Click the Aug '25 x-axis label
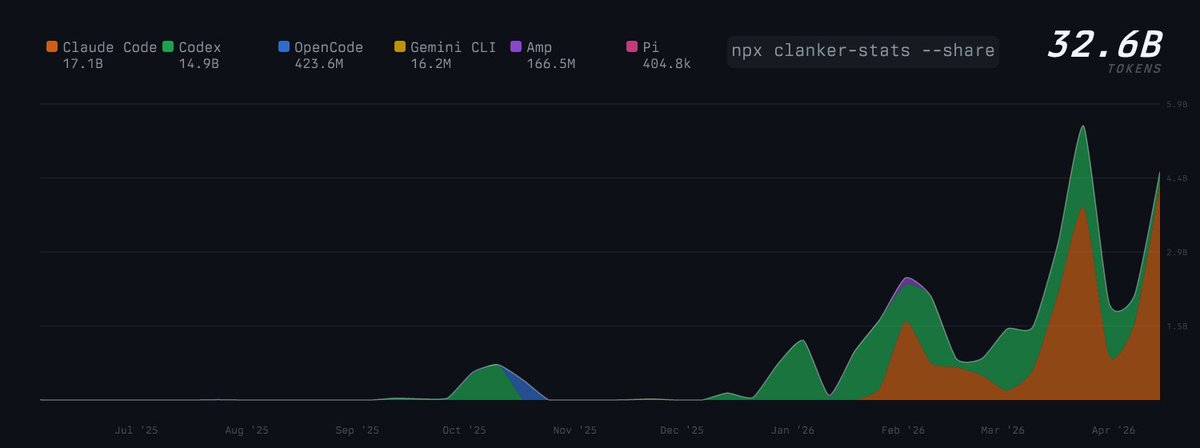Viewport: 1200px width, 448px height. click(247, 431)
